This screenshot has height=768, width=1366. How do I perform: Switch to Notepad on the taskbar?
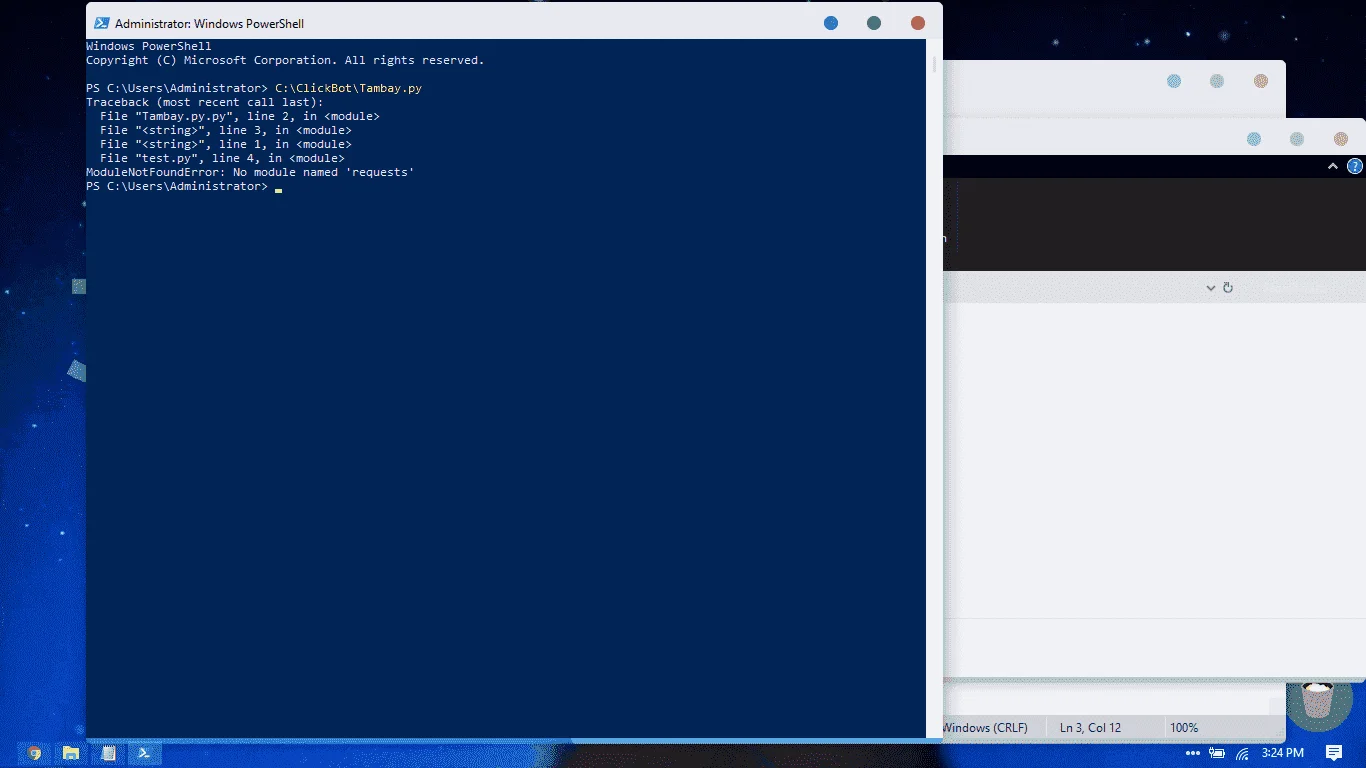click(x=108, y=753)
